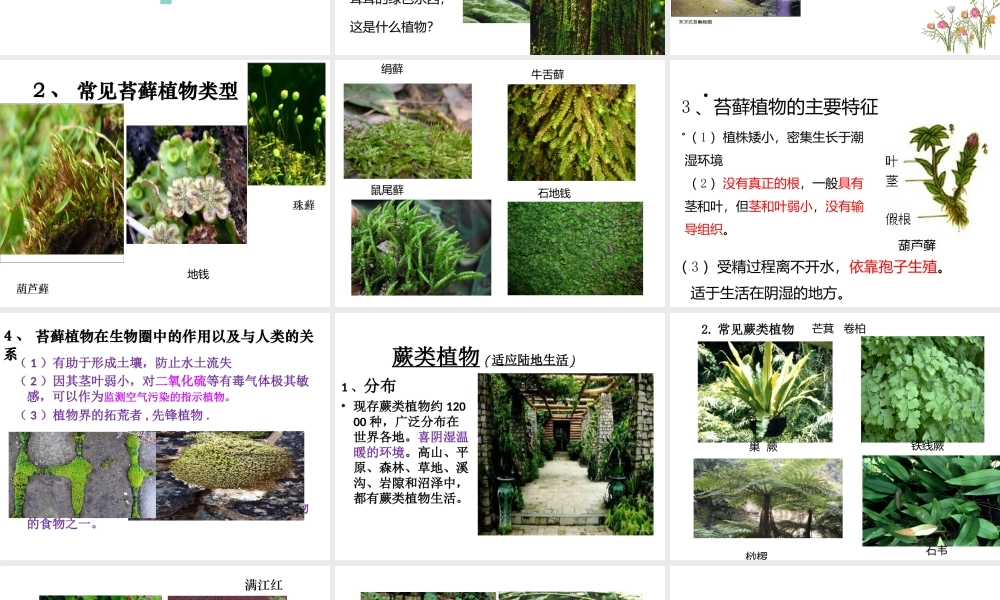This screenshot has width=1000, height=600.
Task: Click the 石地钱 picture
Action: (x=575, y=248)
